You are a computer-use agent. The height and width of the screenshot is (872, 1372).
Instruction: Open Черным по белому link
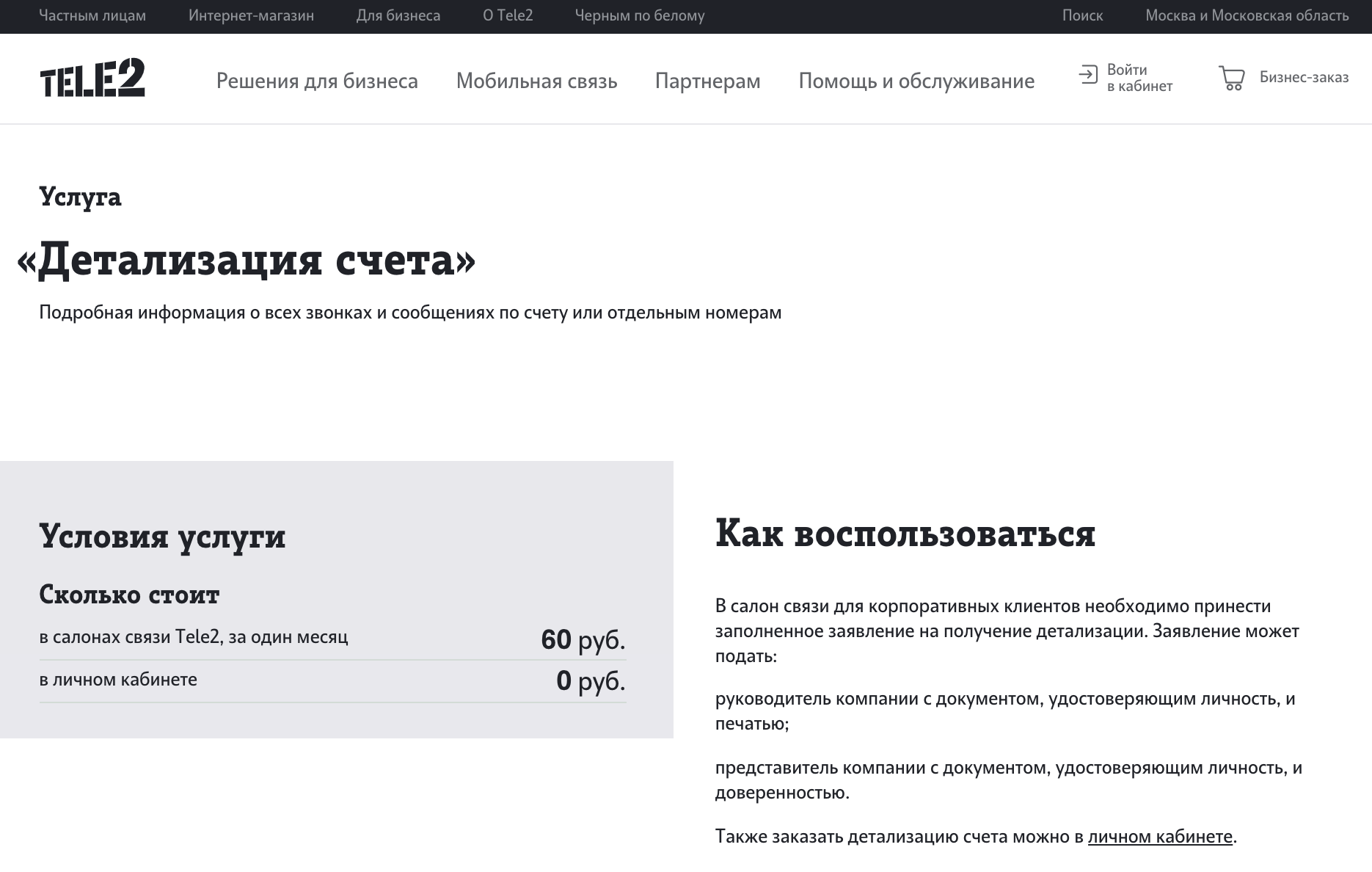640,15
